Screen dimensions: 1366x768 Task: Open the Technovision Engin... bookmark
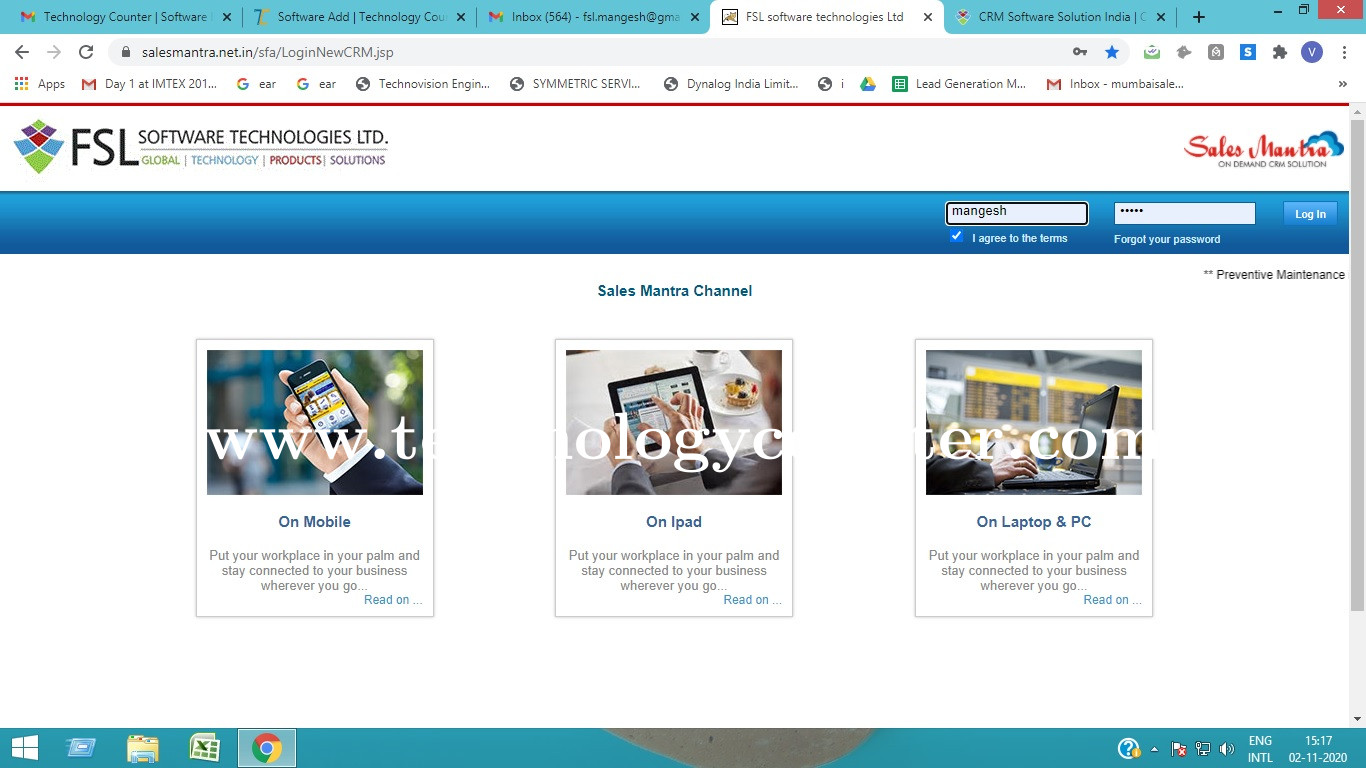click(423, 84)
